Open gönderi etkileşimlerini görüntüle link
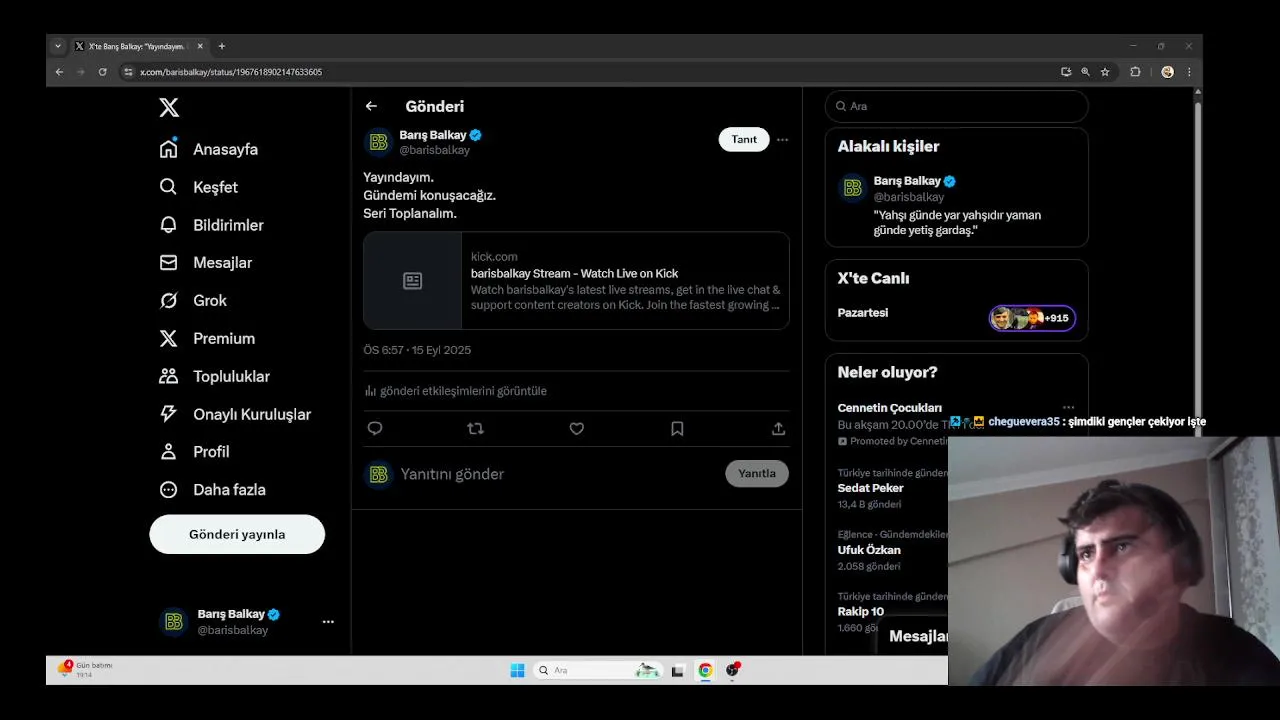 point(455,391)
